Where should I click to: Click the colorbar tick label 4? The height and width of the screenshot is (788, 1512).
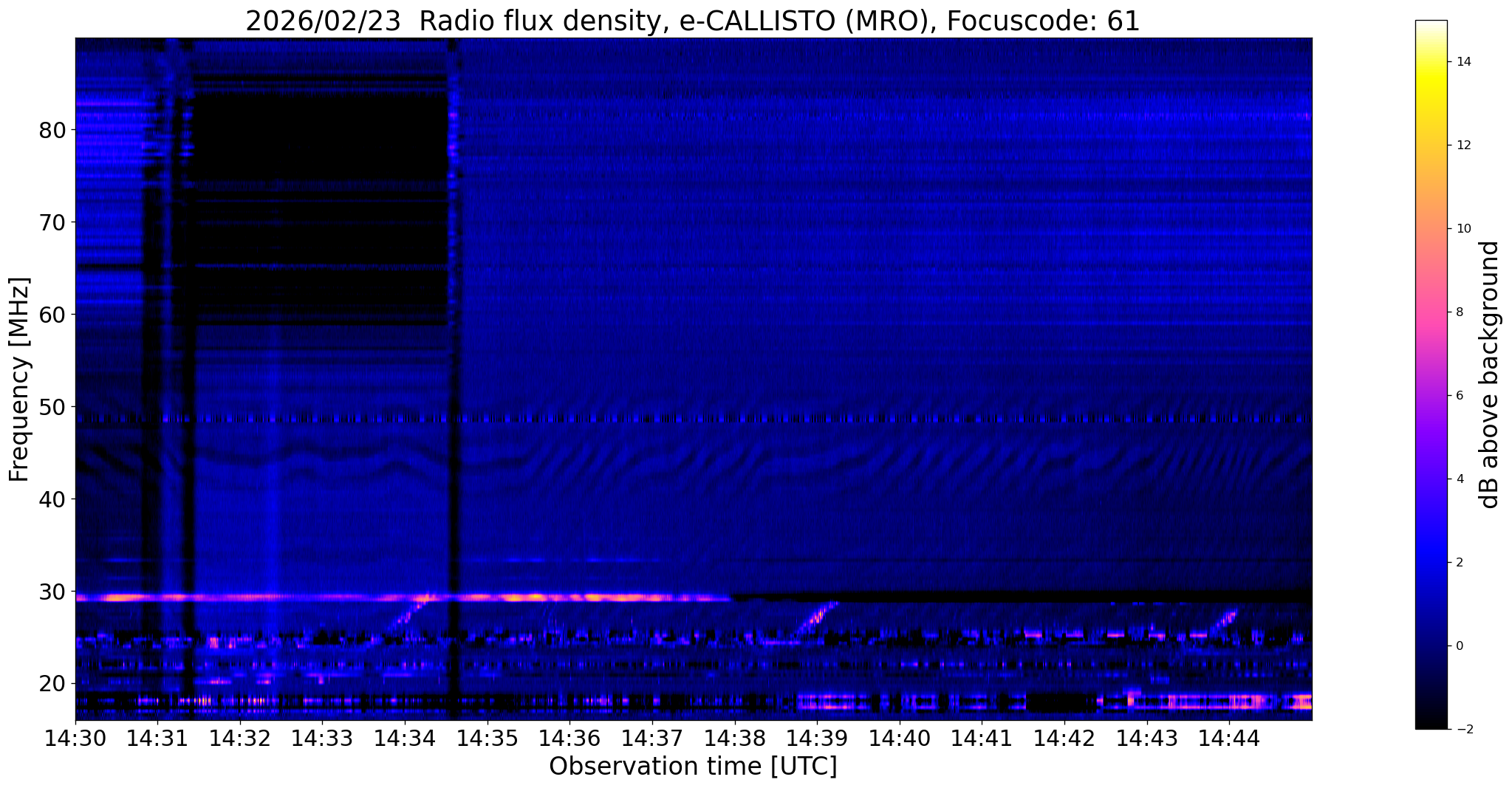pyautogui.click(x=1459, y=479)
